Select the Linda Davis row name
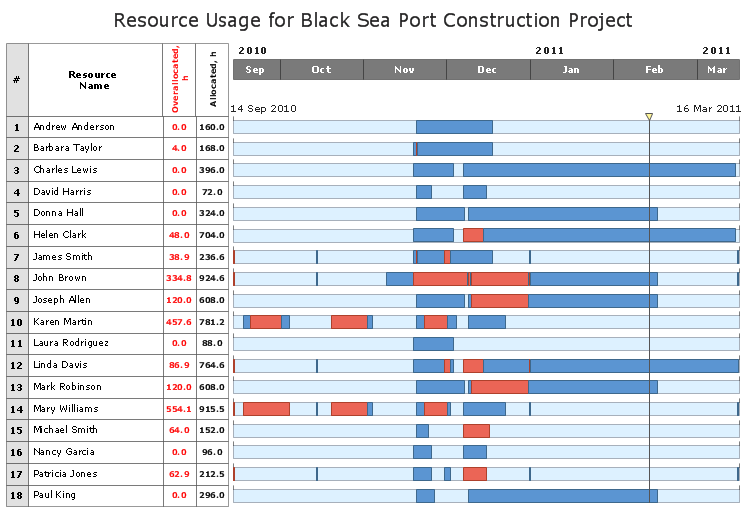Viewport: 747px width, 510px height. pyautogui.click(x=61, y=365)
